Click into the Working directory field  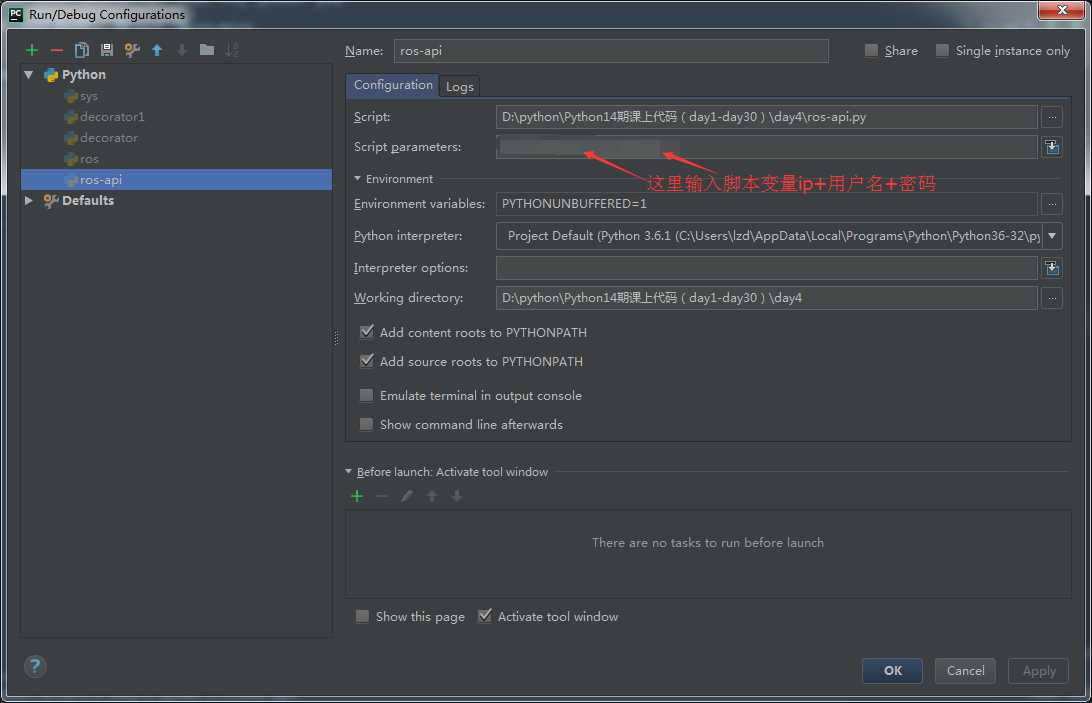[x=766, y=298]
